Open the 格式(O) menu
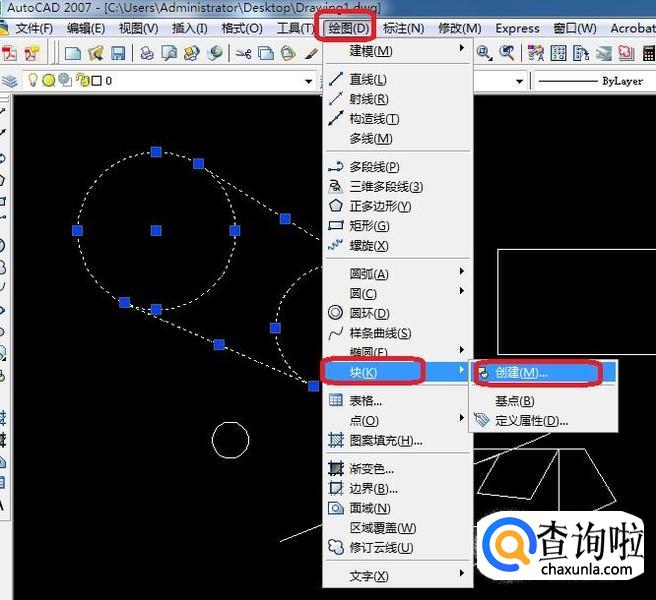 pos(242,28)
